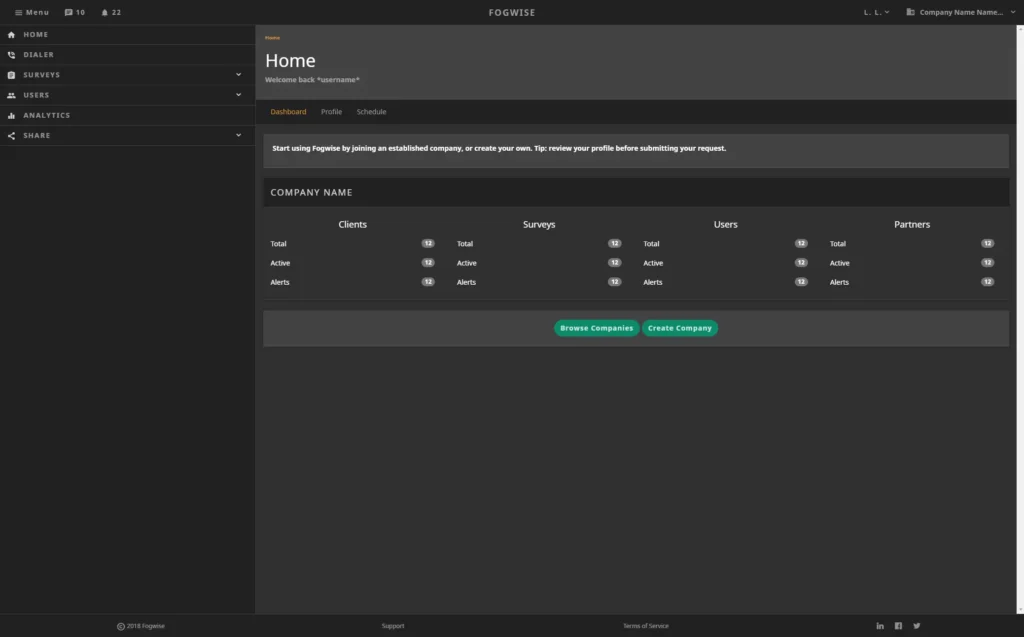
Task: Switch to the Dashboard tab
Action: (x=288, y=112)
